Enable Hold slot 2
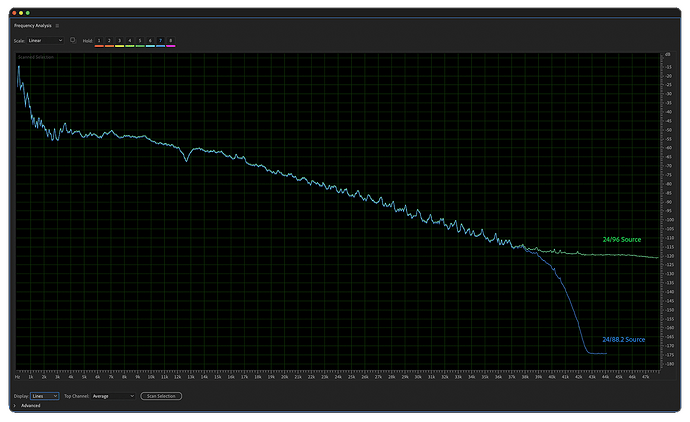The width and height of the screenshot is (690, 422). 109,40
